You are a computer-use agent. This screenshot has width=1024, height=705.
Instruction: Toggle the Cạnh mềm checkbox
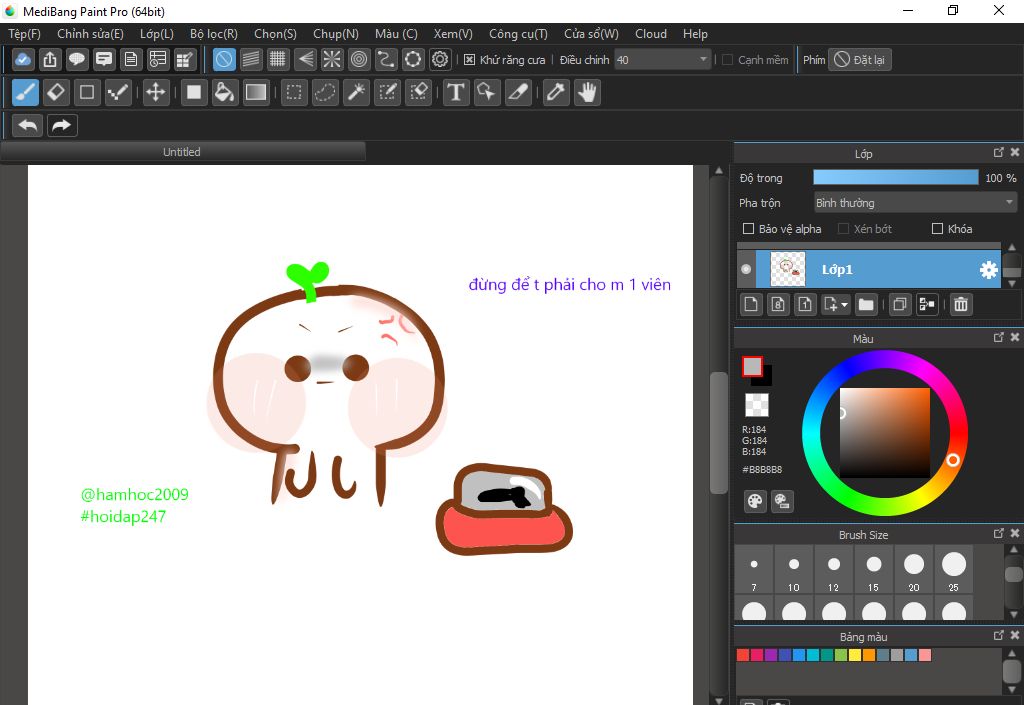tap(727, 60)
